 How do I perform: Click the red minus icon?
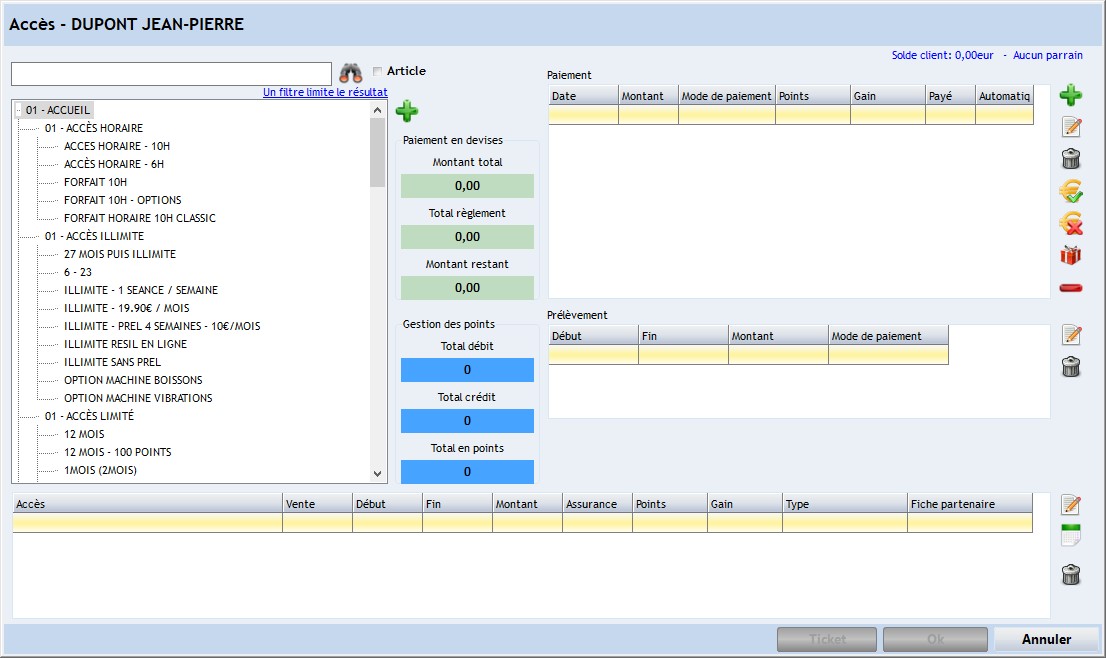click(x=1070, y=288)
